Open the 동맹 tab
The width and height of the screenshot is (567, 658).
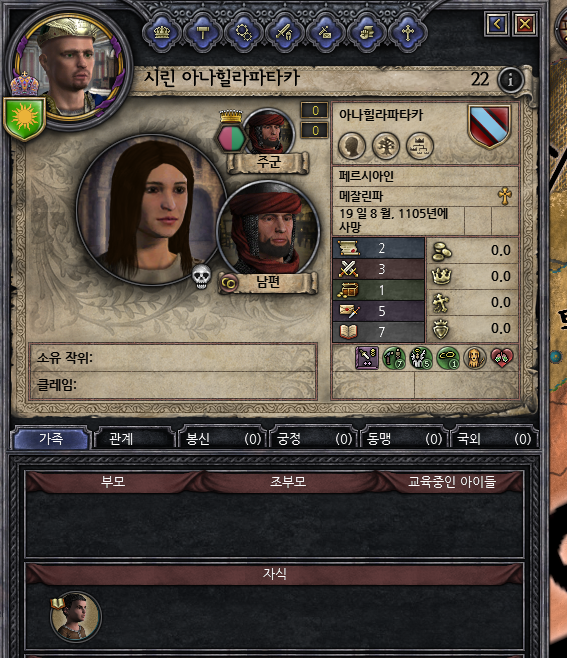403,439
